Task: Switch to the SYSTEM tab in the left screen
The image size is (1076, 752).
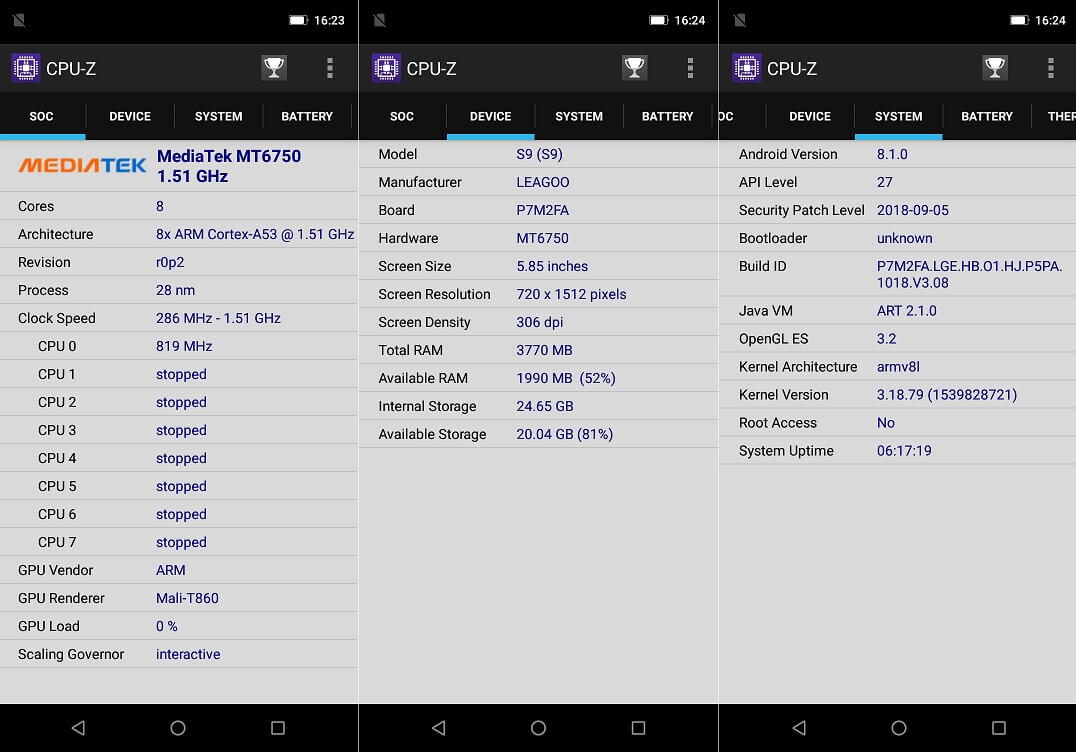Action: coord(218,116)
